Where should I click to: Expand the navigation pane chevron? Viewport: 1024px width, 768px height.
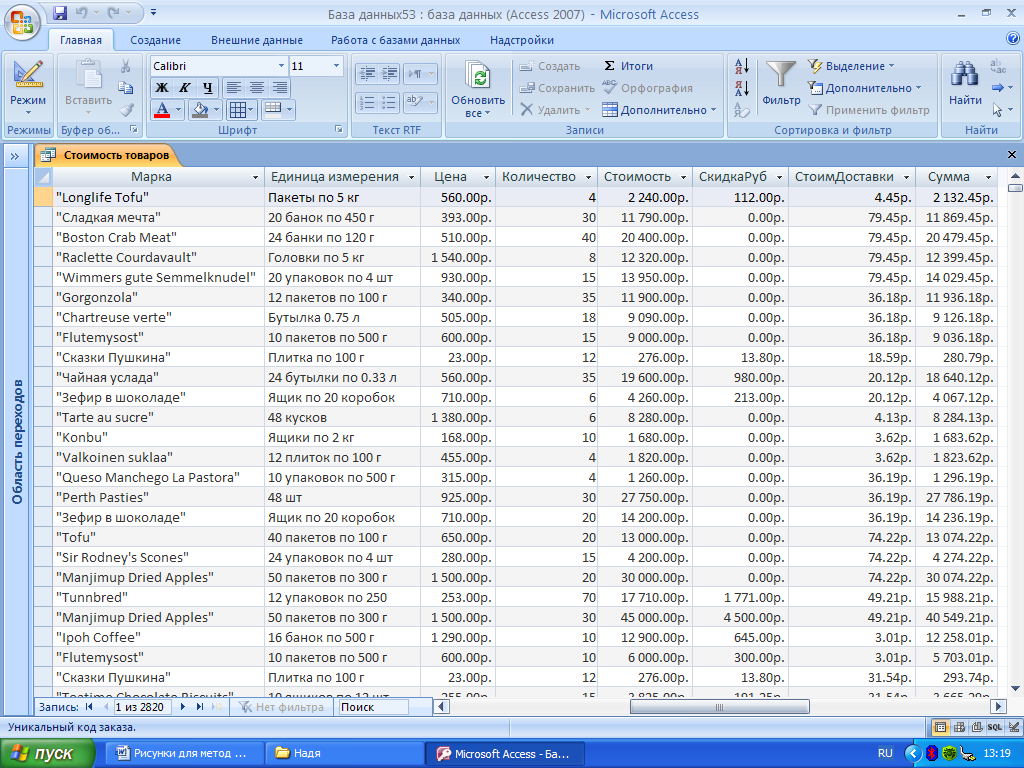[x=14, y=156]
